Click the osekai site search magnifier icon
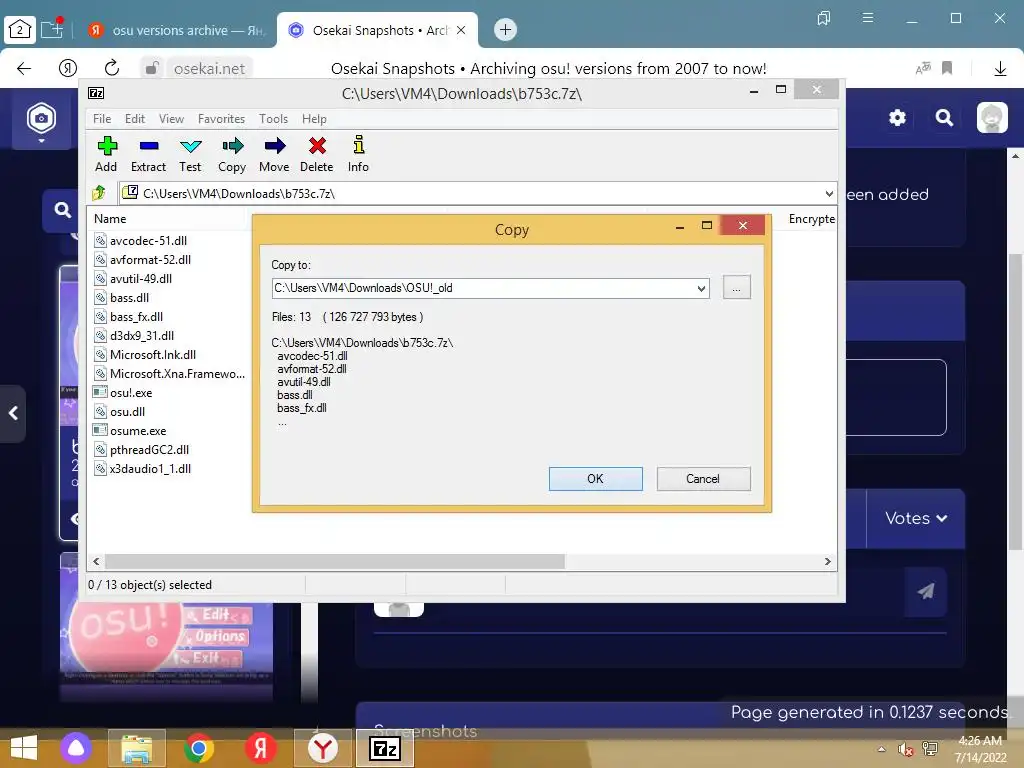Viewport: 1024px width, 768px height. pos(944,118)
